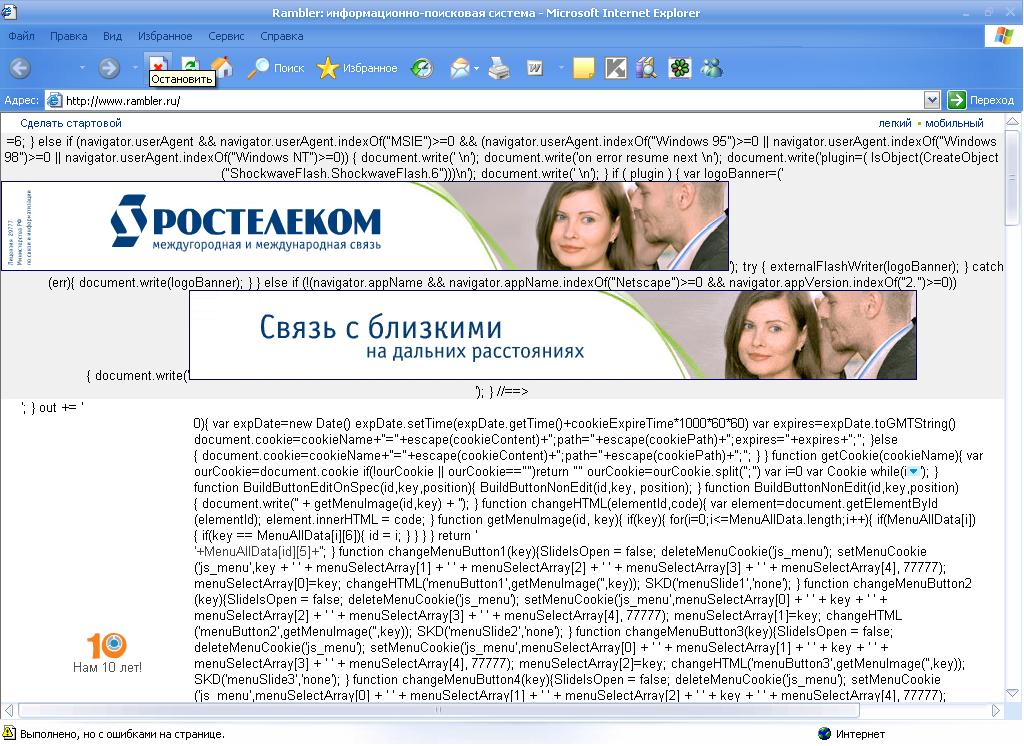The image size is (1024, 746).
Task: Edit the page with the Word icon
Action: click(535, 68)
